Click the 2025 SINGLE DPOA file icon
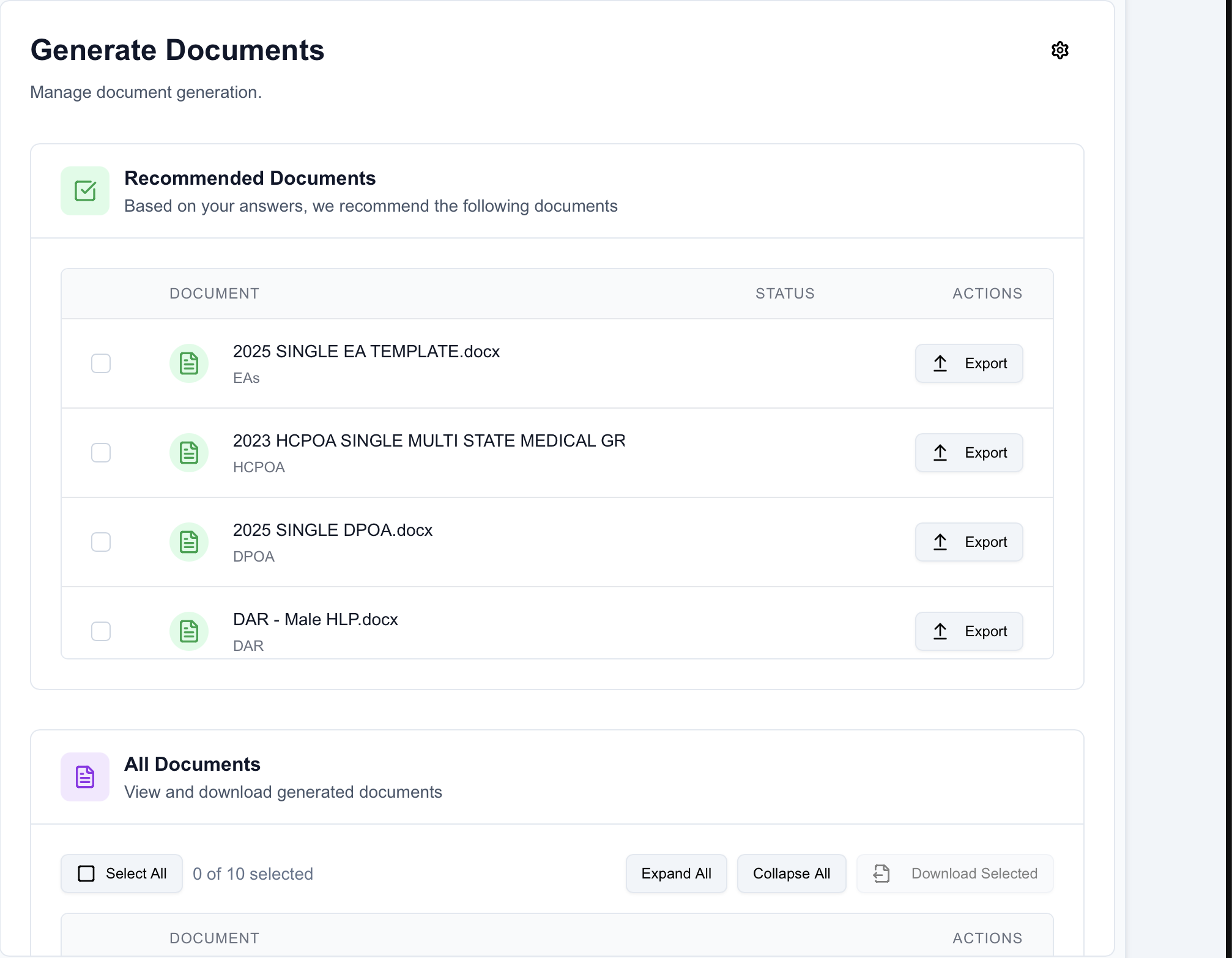The height and width of the screenshot is (958, 1232). (x=189, y=542)
